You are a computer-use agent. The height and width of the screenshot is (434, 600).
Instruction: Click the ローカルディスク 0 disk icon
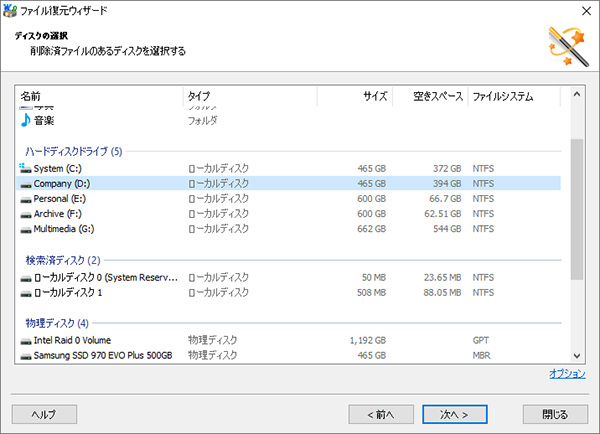click(26, 278)
